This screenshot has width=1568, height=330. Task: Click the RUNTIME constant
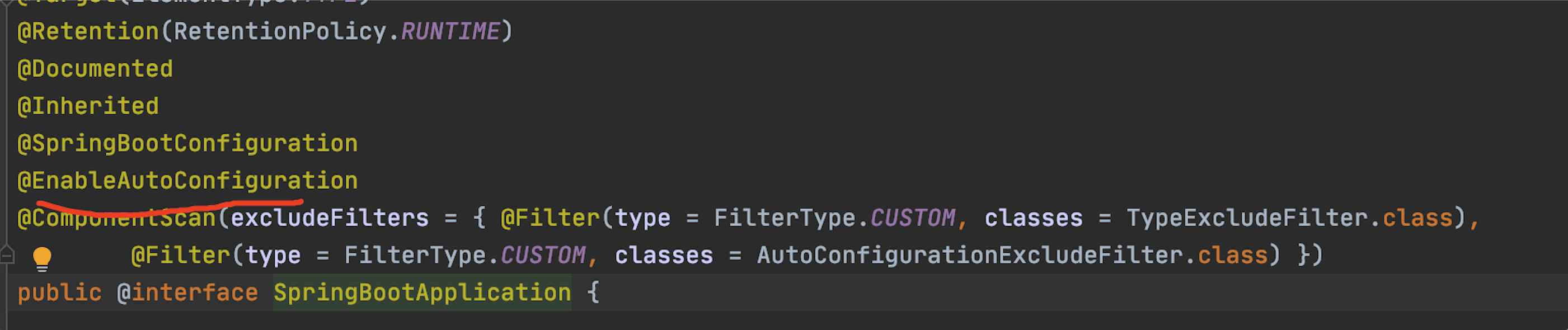(x=450, y=32)
